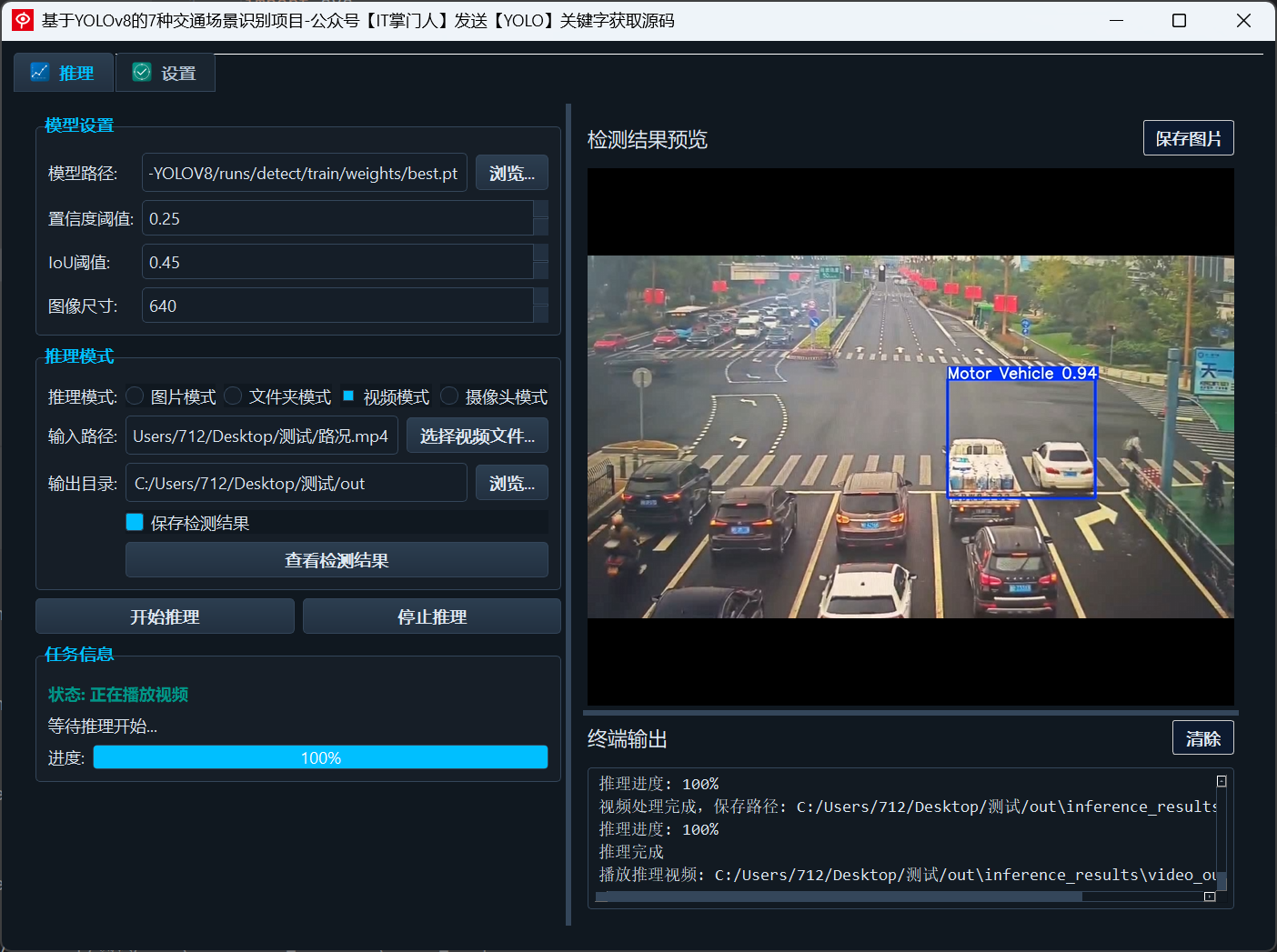Decrease the IoU阈值 value with down arrow

point(540,270)
